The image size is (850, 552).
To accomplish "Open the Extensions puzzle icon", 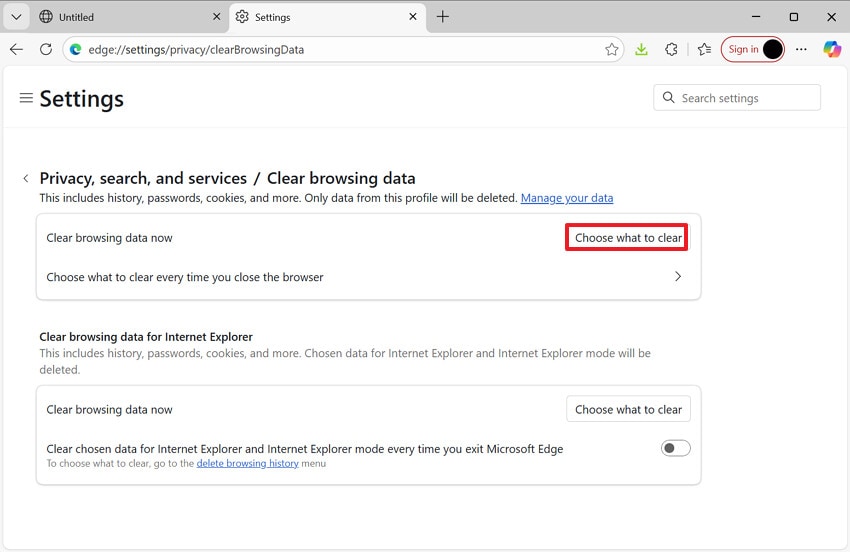I will pyautogui.click(x=672, y=49).
